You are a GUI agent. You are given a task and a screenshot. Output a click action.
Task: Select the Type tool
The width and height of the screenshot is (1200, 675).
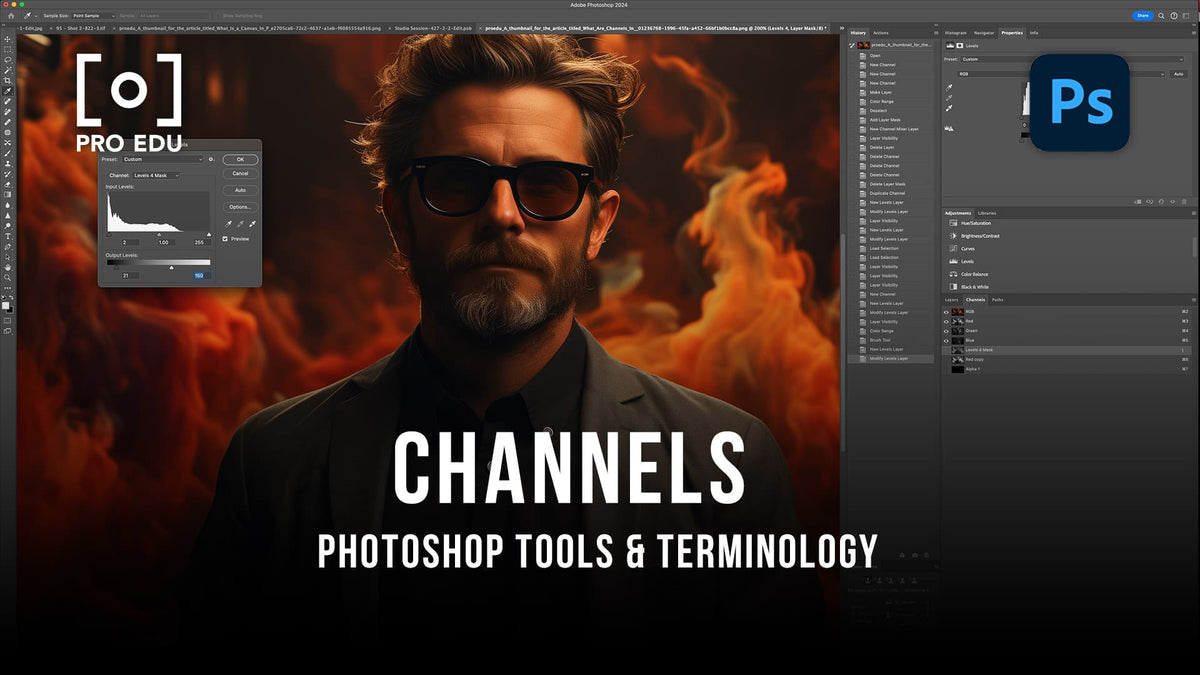(8, 236)
